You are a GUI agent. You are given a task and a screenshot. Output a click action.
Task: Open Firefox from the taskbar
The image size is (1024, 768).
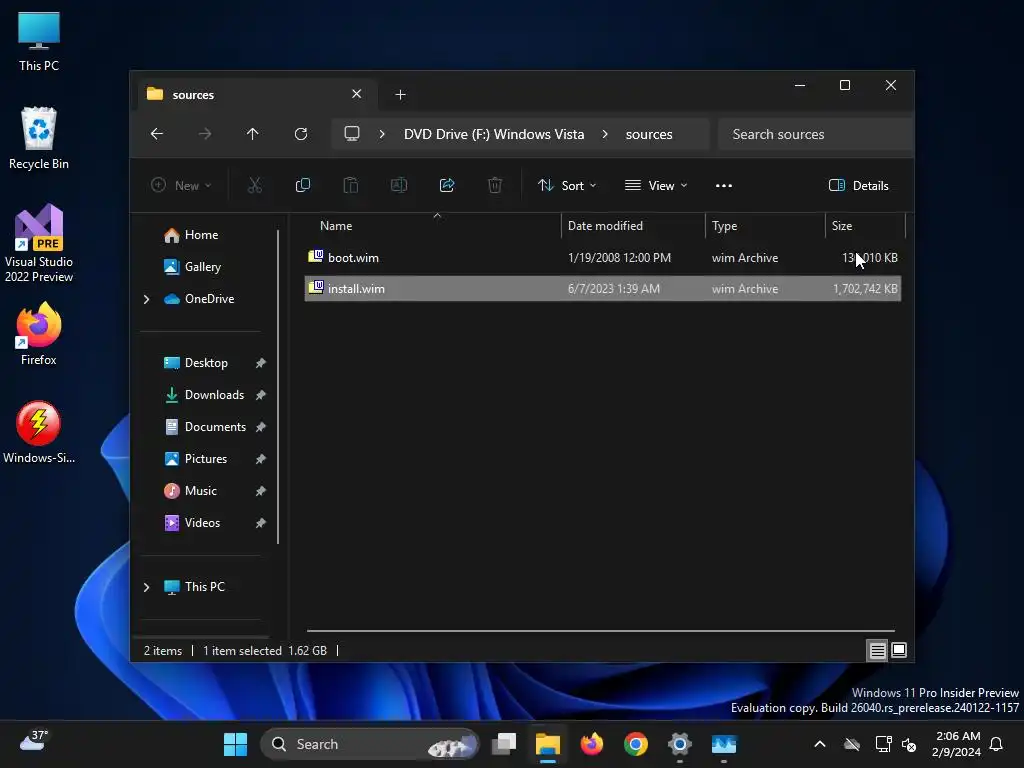592,744
